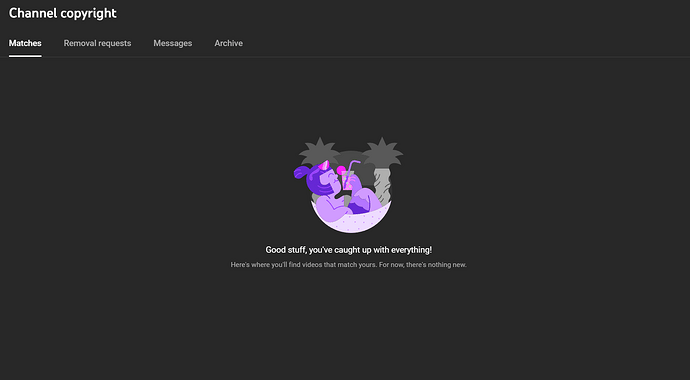
Task: Switch to the Matches tab
Action: (25, 43)
